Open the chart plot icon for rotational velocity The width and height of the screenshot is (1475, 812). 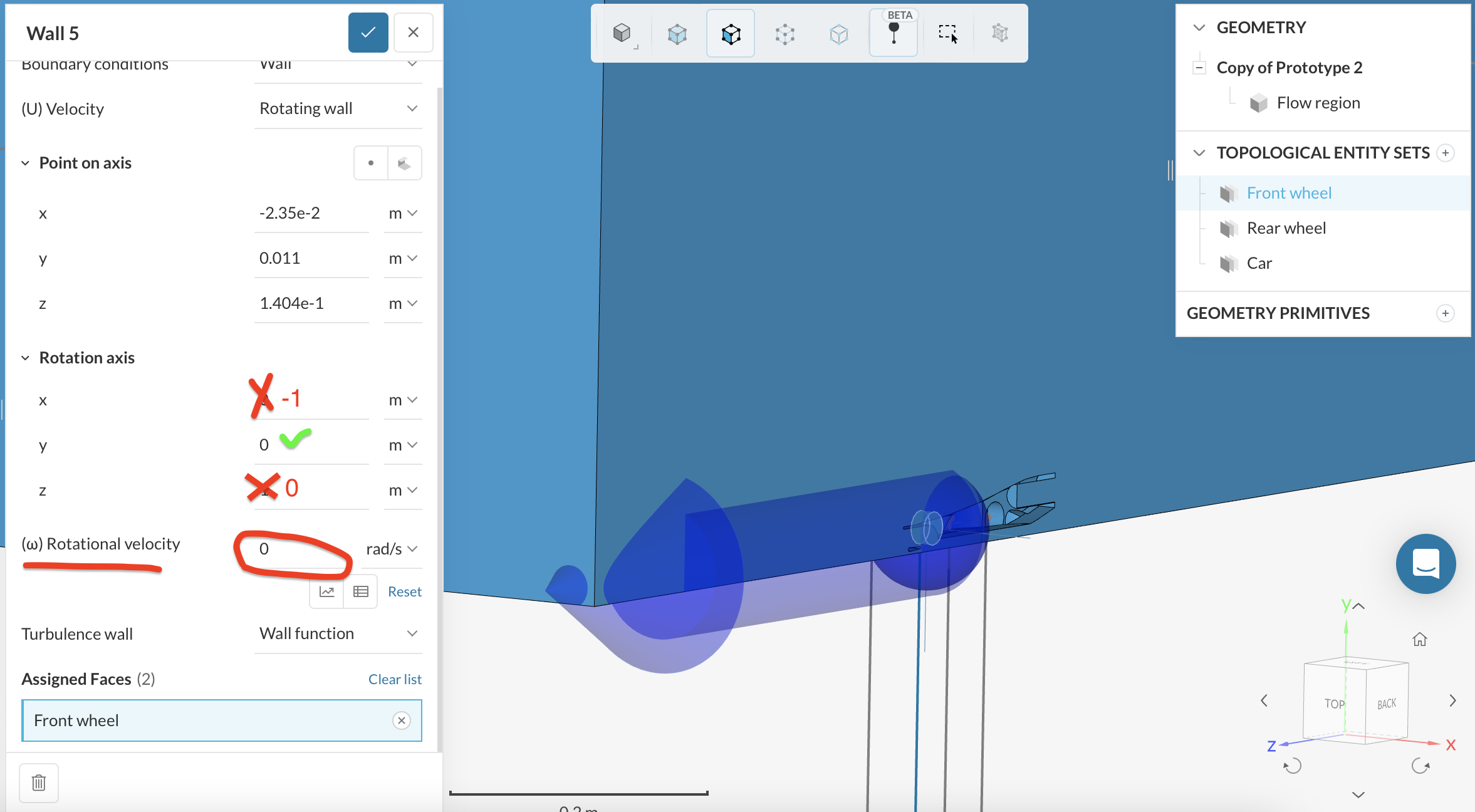pos(327,591)
